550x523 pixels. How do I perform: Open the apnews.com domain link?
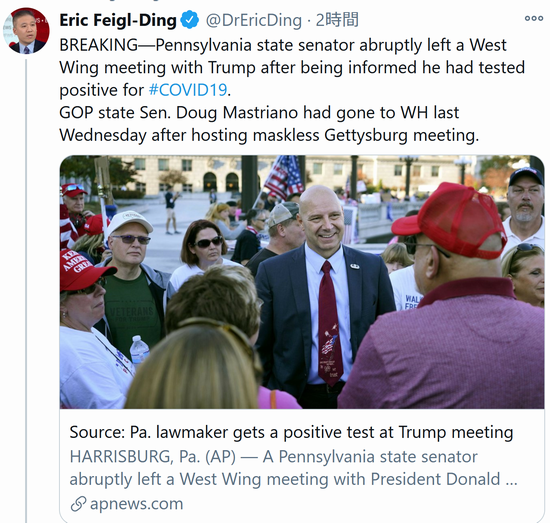click(136, 504)
